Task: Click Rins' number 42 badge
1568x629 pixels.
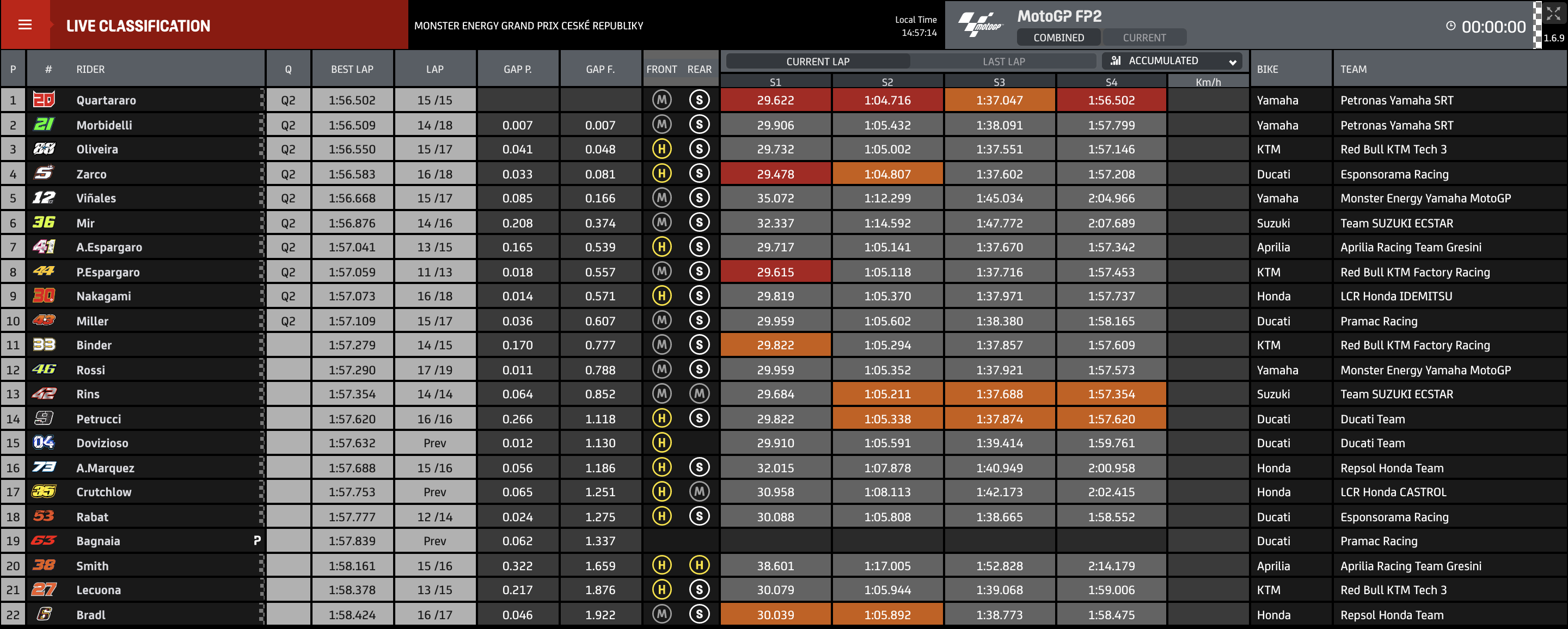Action: pyautogui.click(x=44, y=393)
